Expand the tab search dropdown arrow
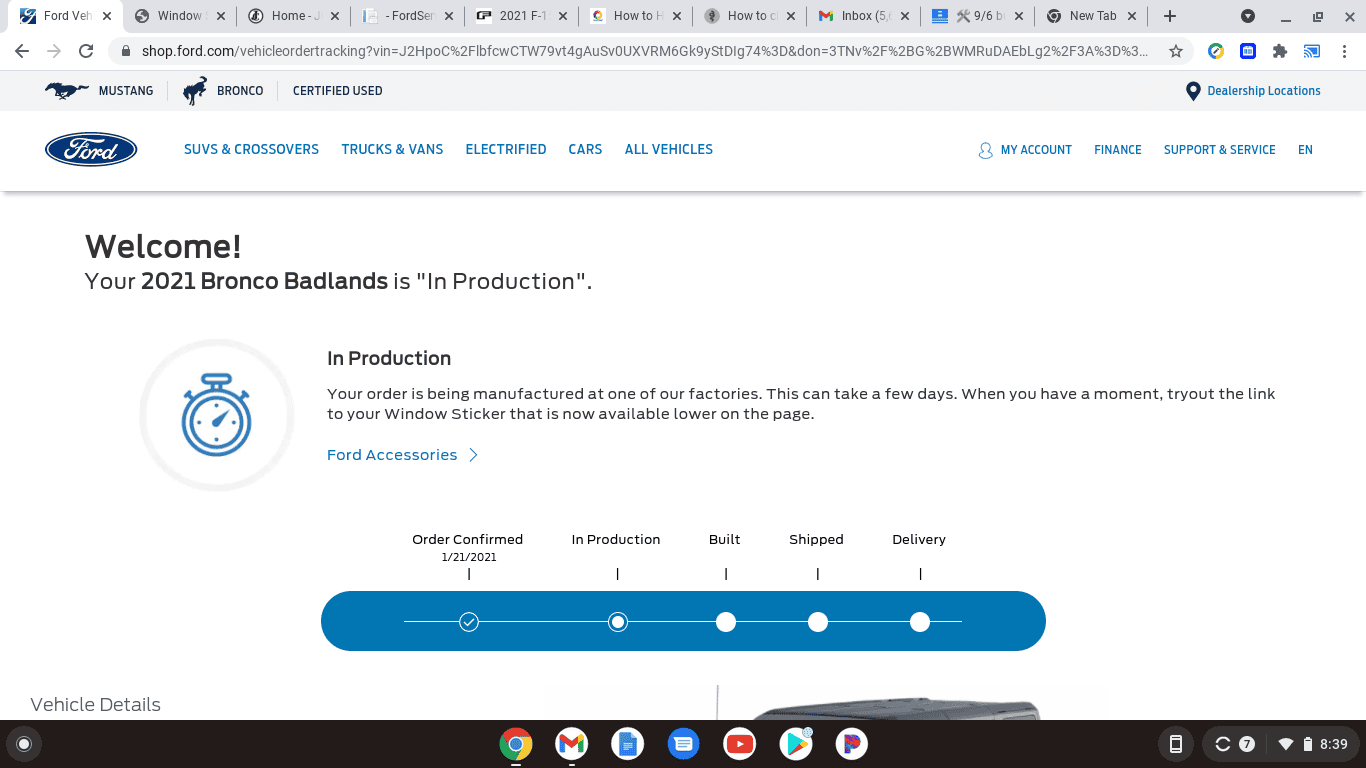Viewport: 1366px width, 768px height. point(1248,16)
